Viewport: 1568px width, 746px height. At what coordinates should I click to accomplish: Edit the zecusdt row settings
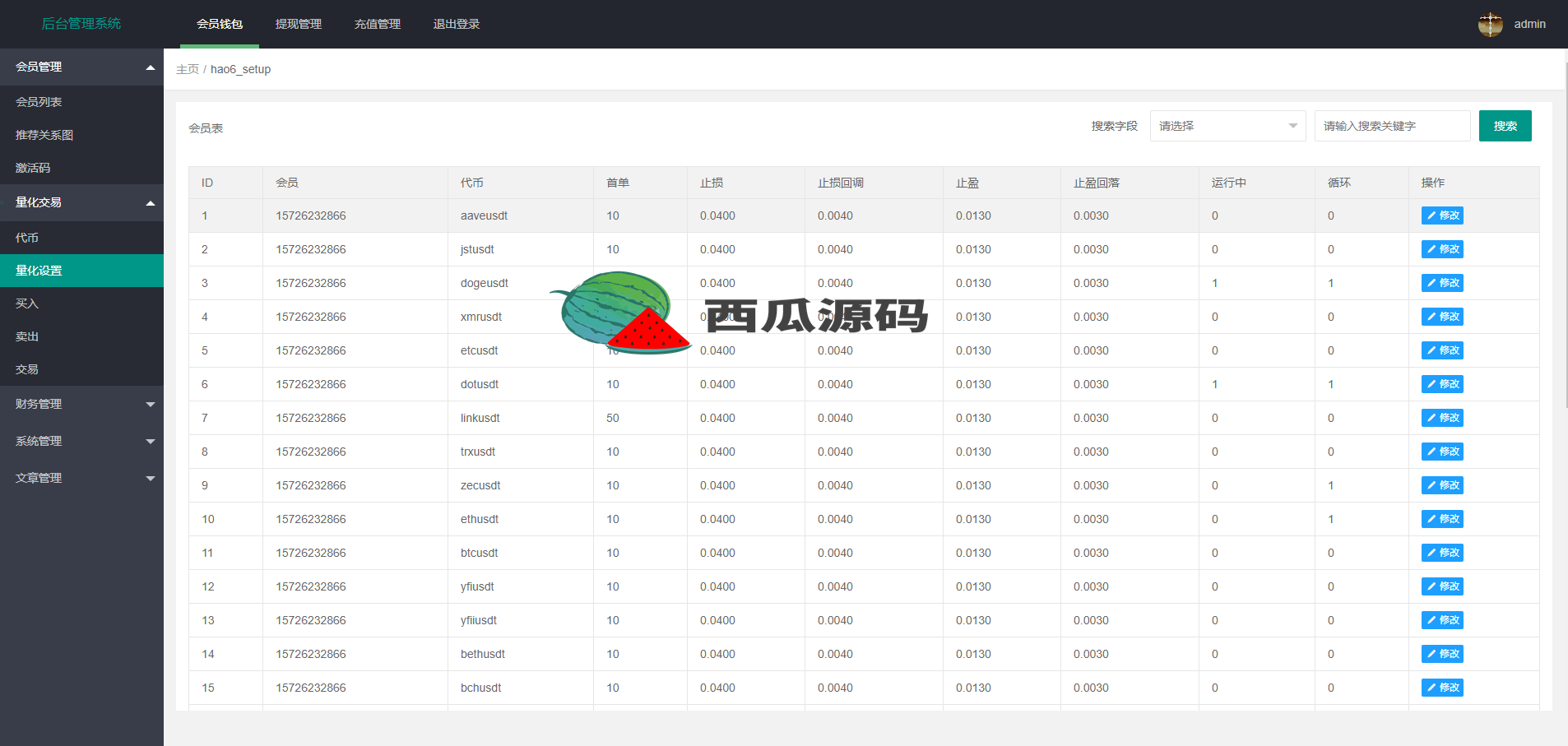(x=1442, y=485)
